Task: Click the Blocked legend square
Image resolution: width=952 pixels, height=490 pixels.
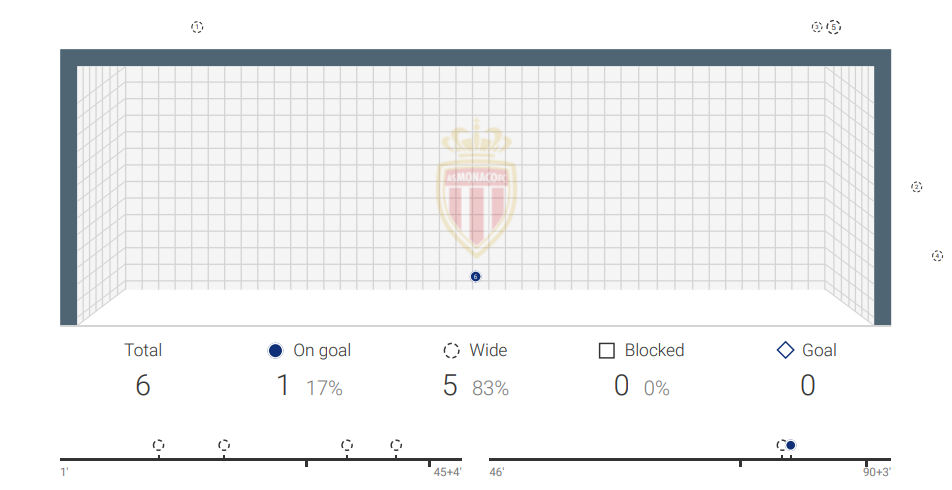Action: (x=607, y=350)
